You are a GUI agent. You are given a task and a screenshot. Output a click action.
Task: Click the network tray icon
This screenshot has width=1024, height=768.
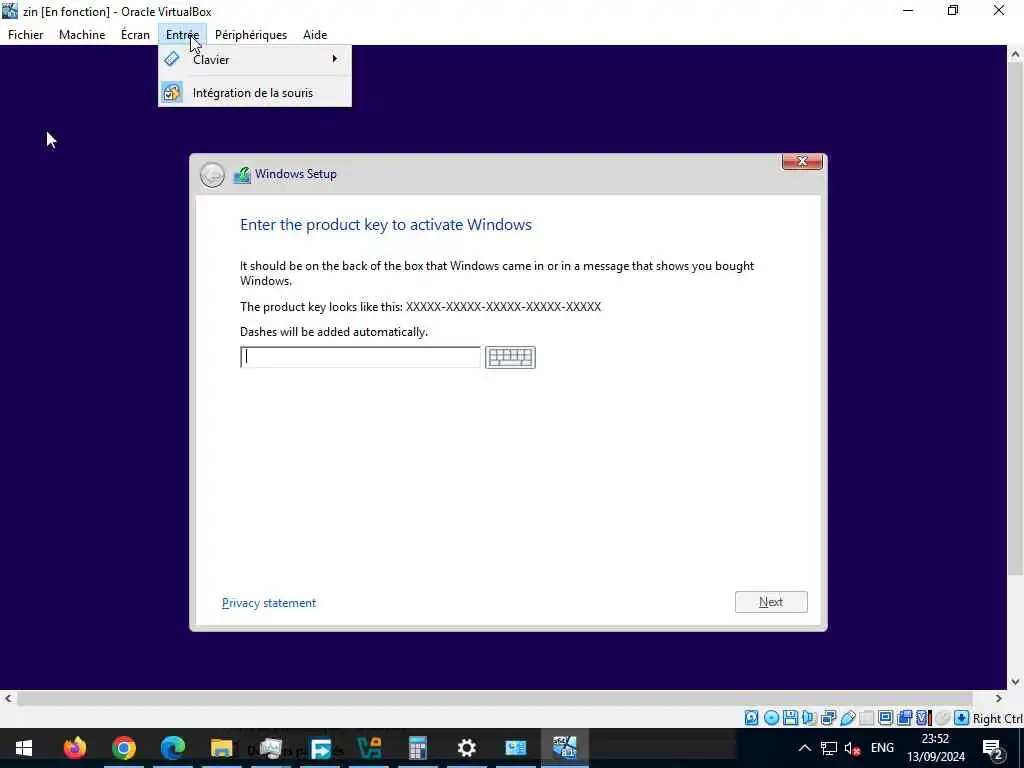point(829,748)
